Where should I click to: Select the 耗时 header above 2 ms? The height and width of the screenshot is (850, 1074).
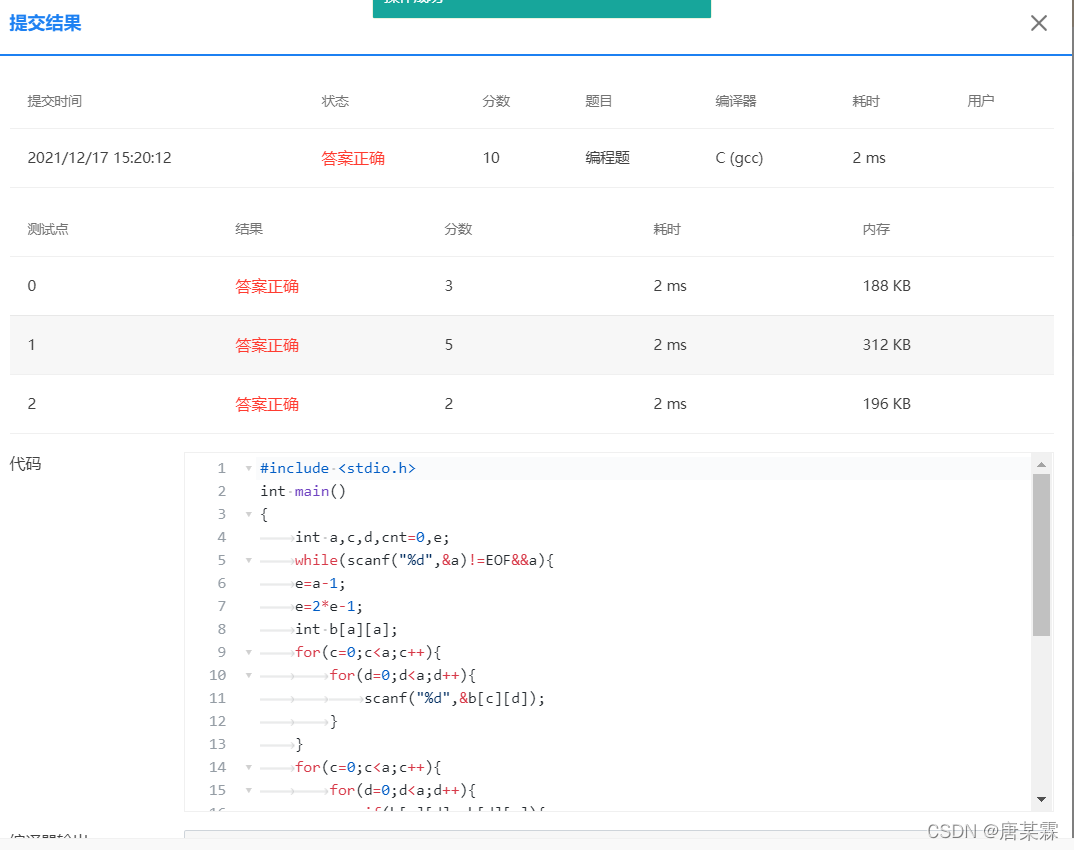click(x=865, y=101)
